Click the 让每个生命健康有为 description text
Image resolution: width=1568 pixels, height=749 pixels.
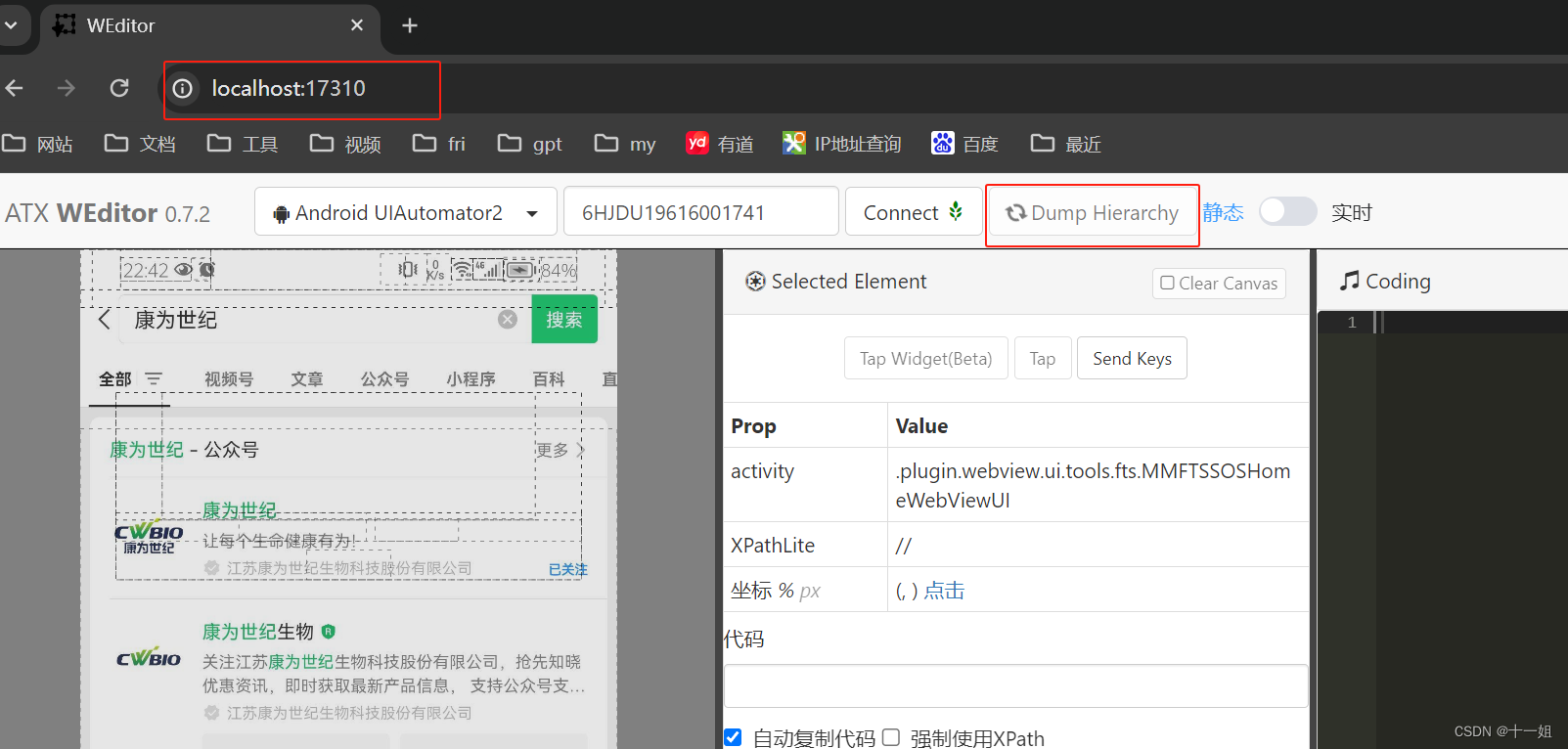pyautogui.click(x=279, y=541)
